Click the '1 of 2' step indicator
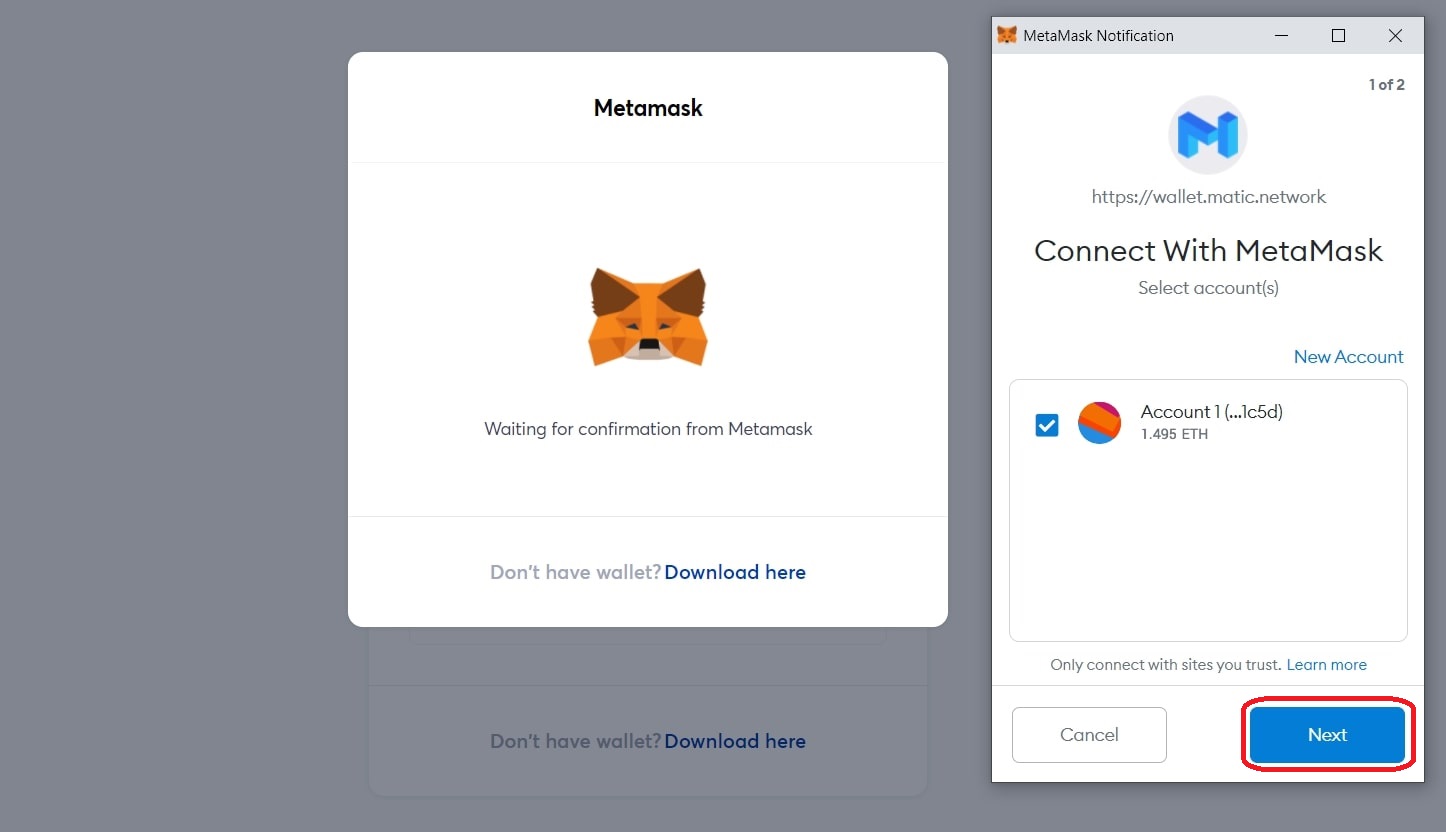The width and height of the screenshot is (1446, 832). (x=1387, y=84)
